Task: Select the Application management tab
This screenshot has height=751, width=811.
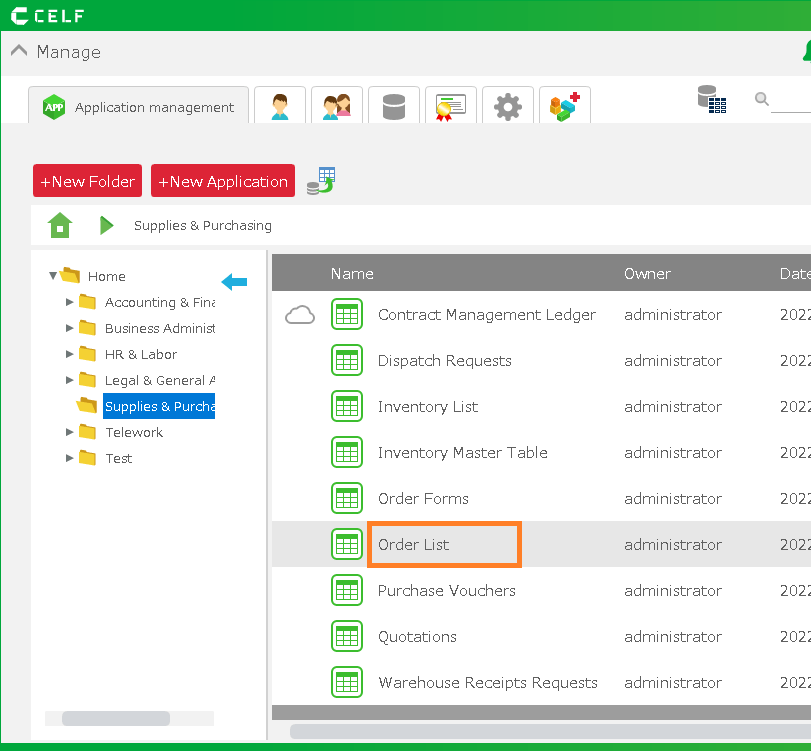Action: point(139,107)
